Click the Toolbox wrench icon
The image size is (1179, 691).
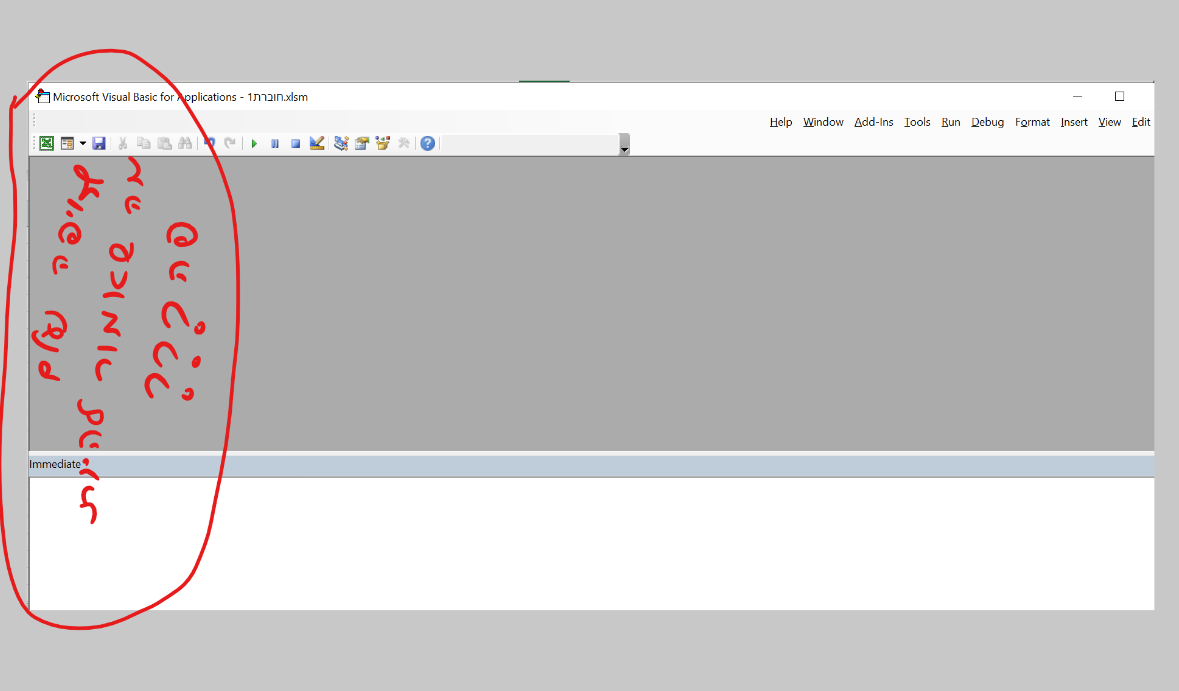404,143
